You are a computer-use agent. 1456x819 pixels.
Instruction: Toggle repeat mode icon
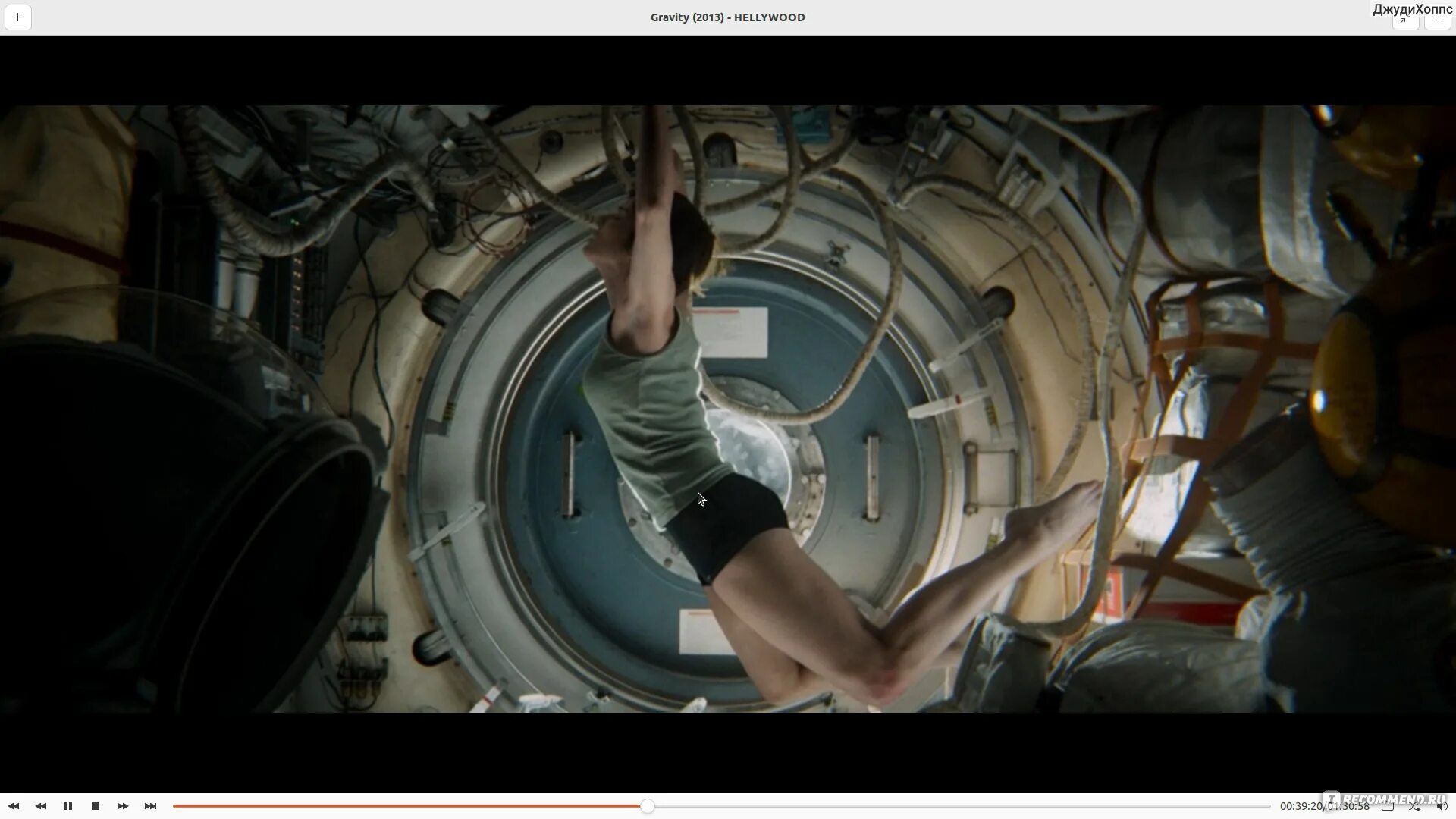click(1388, 806)
